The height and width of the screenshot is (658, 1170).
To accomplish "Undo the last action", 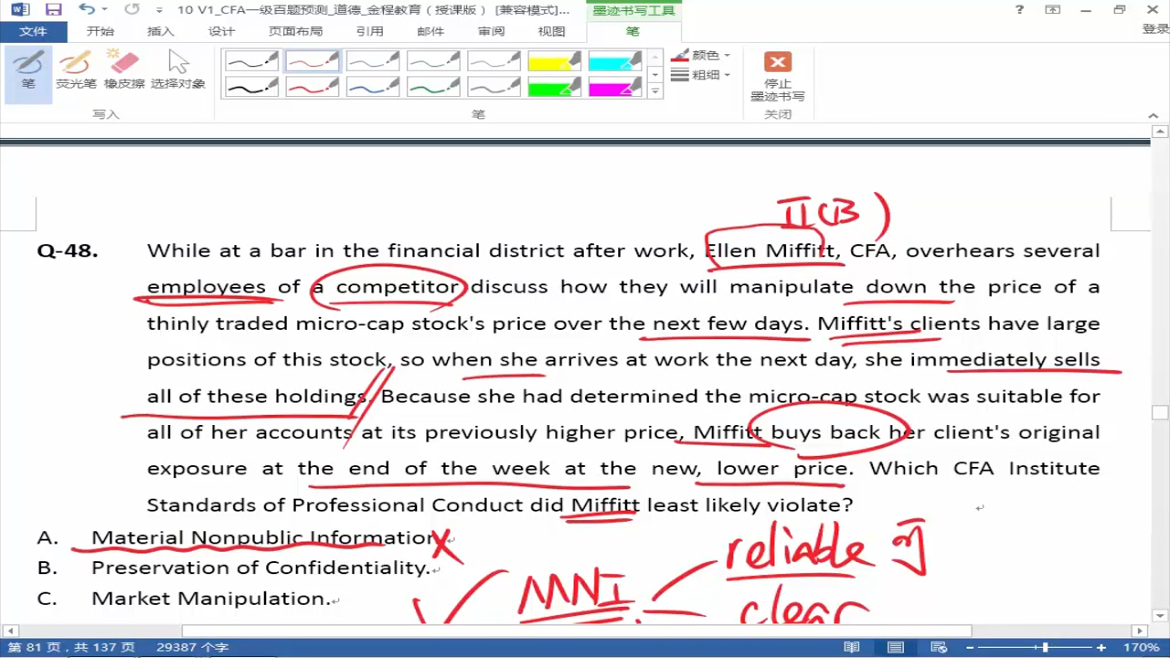I will tap(87, 10).
